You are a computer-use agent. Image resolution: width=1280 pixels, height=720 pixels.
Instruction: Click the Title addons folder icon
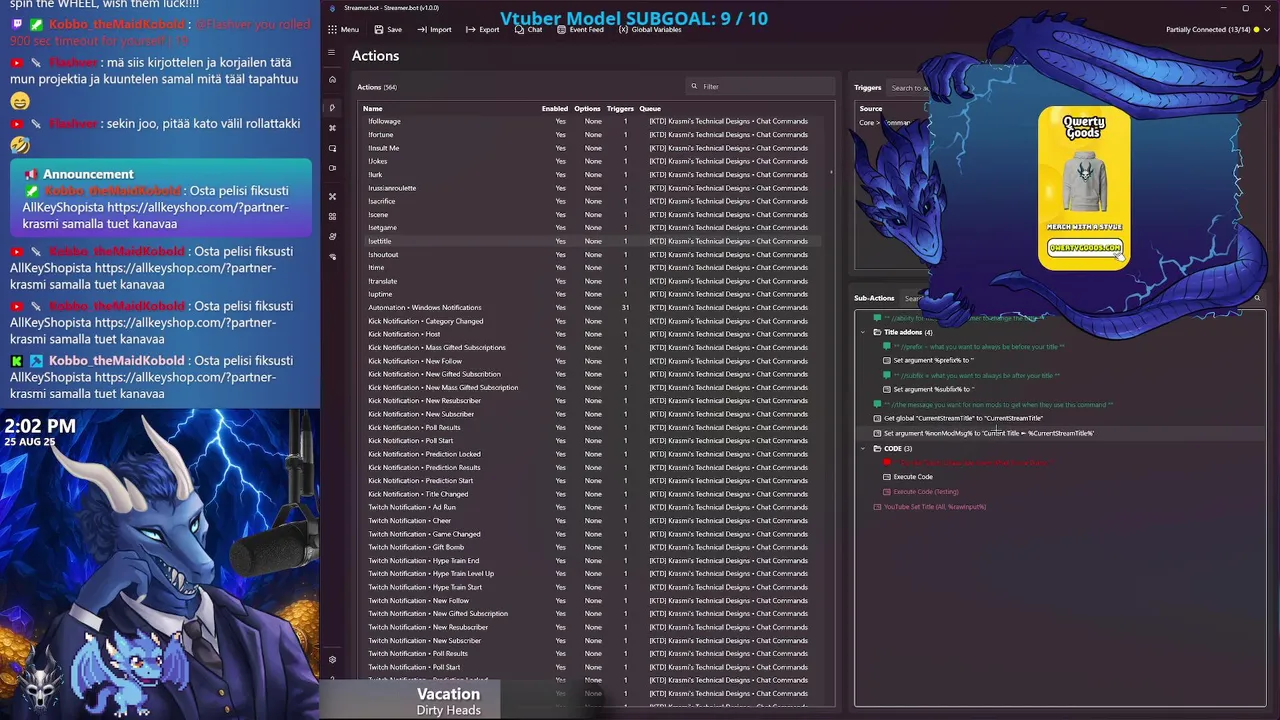point(877,332)
